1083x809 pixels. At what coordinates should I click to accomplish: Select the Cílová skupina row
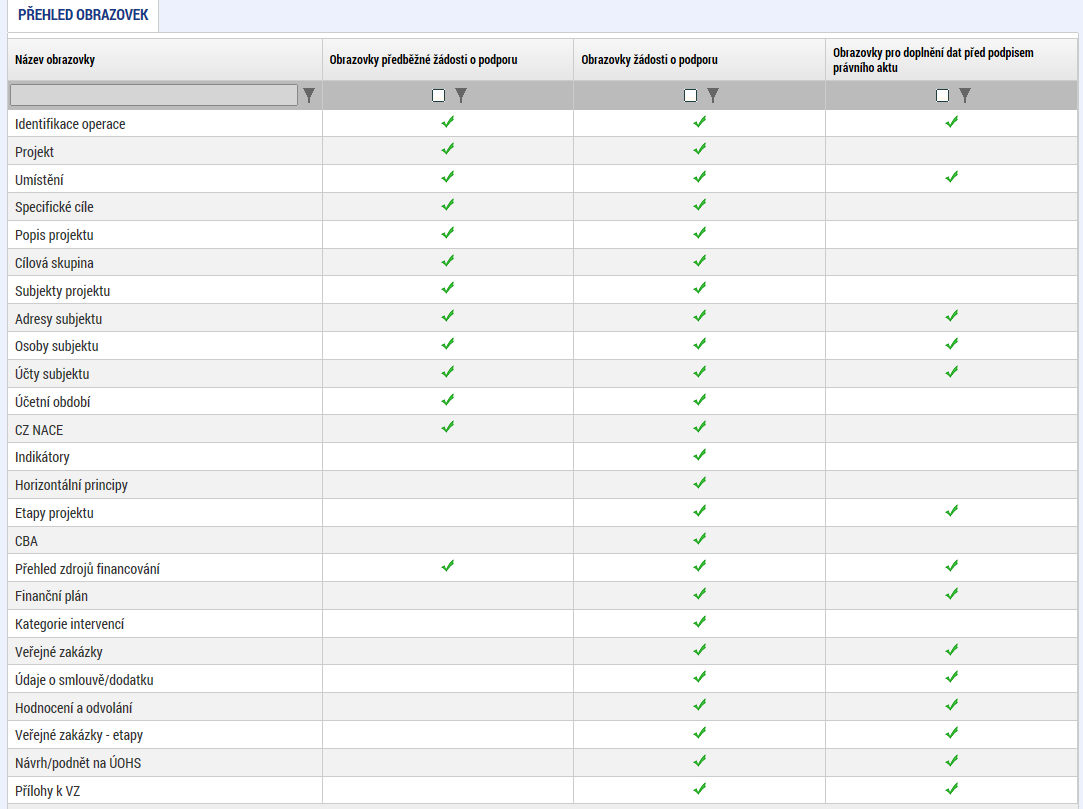point(543,262)
